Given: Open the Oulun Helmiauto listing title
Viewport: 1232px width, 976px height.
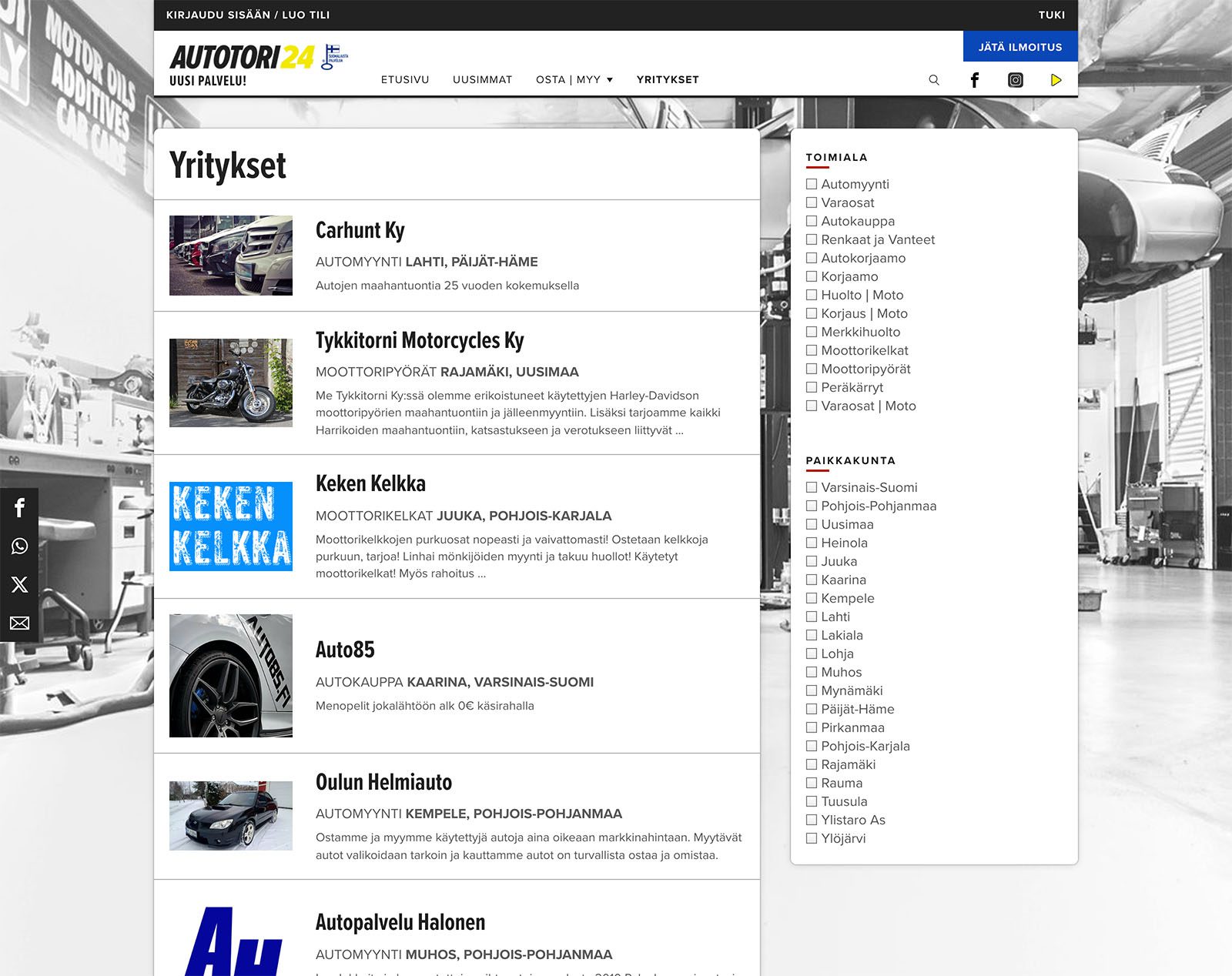Looking at the screenshot, I should pos(383,782).
